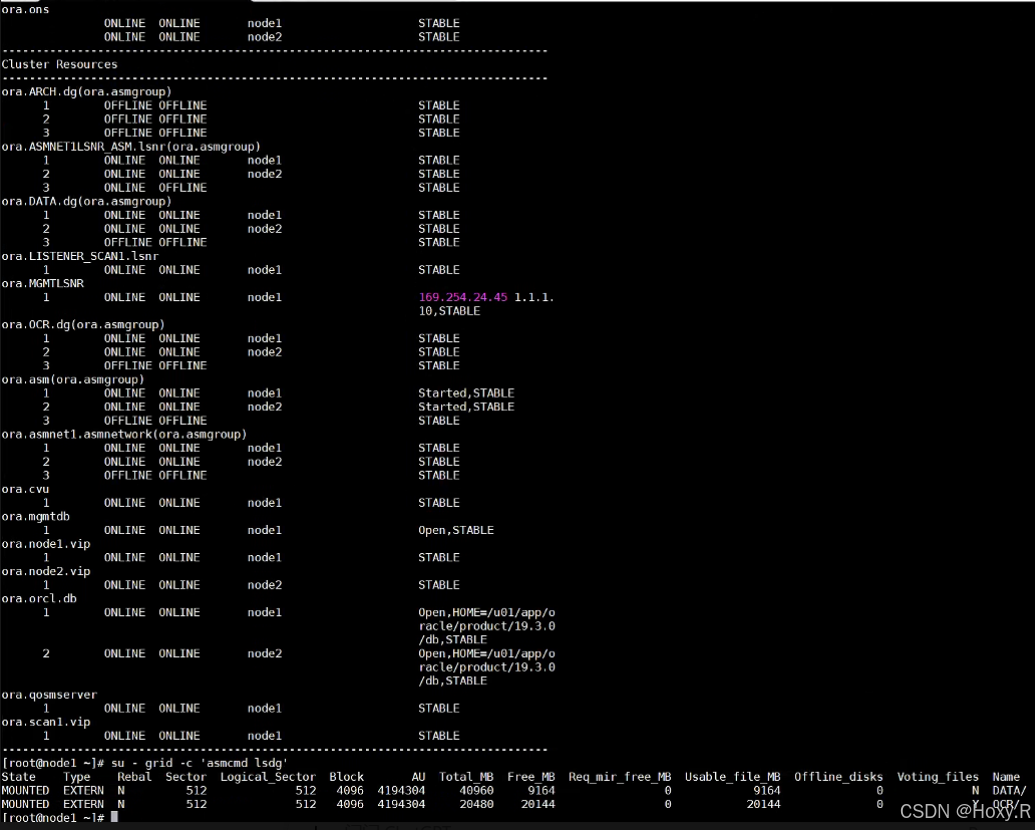Click the Rebal column header
The height and width of the screenshot is (830, 1035).
tap(135, 777)
